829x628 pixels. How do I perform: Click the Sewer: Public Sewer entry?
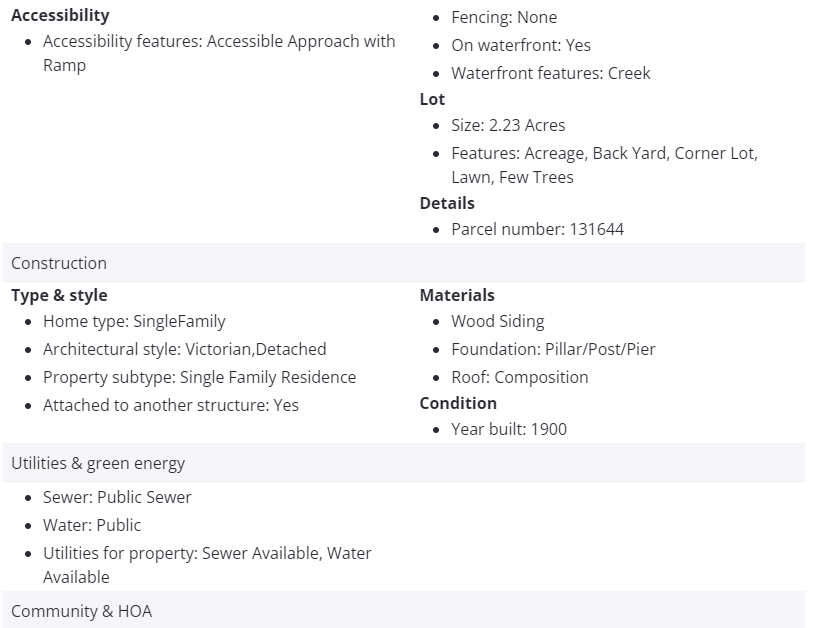tap(117, 497)
